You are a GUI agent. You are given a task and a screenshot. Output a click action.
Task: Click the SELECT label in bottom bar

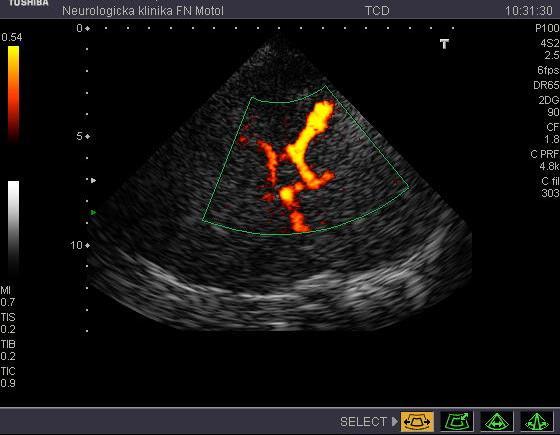[x=363, y=422]
